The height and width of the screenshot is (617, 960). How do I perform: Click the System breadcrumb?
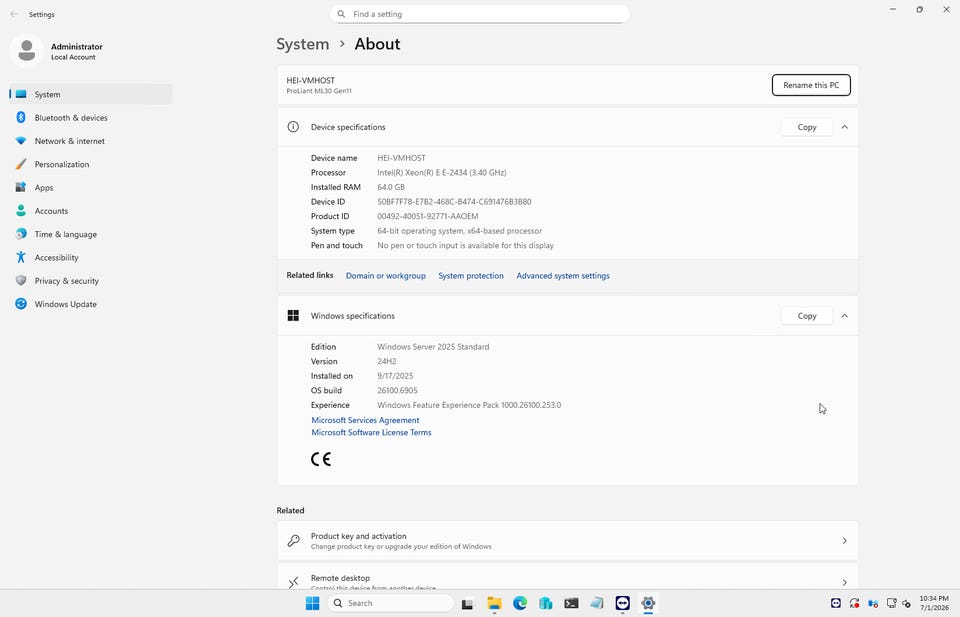point(302,44)
